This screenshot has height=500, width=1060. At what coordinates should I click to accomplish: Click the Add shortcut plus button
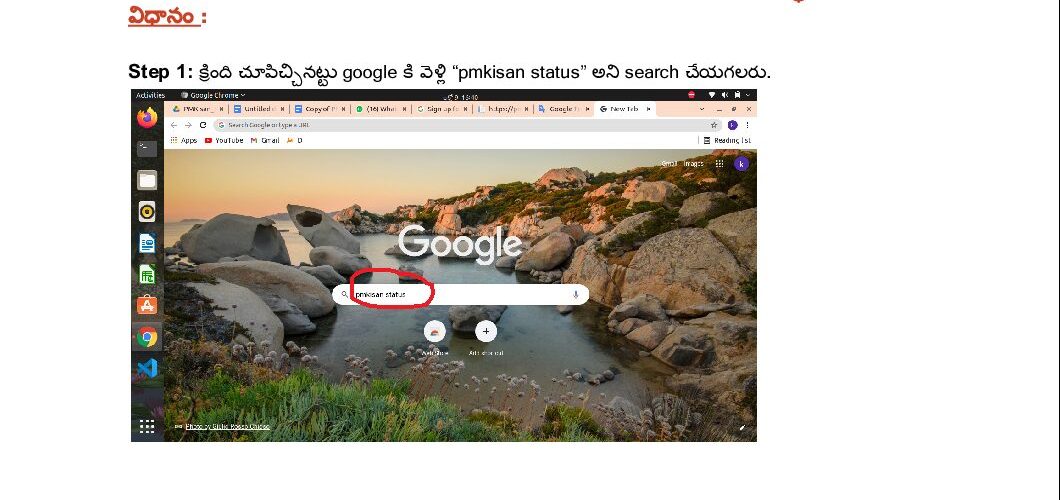(486, 331)
